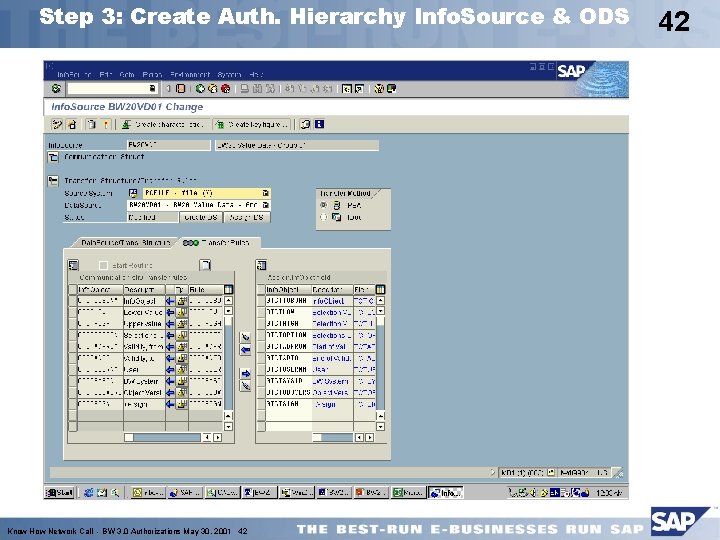Select the InfoObject row selector in the left table
Viewport: 720px width, 540px height.
[73, 301]
